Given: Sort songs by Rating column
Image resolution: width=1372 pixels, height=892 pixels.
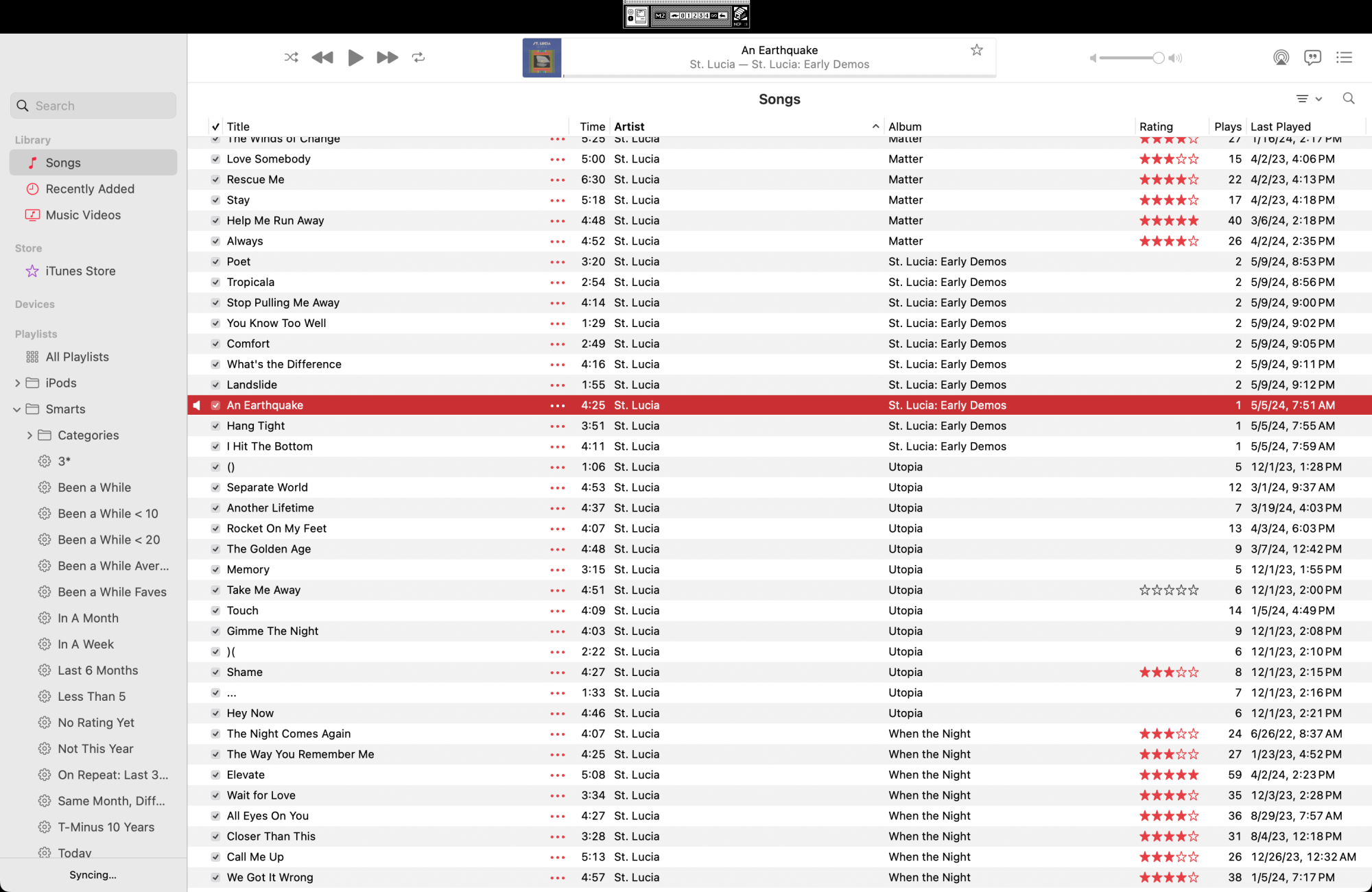Looking at the screenshot, I should pyautogui.click(x=1172, y=127).
